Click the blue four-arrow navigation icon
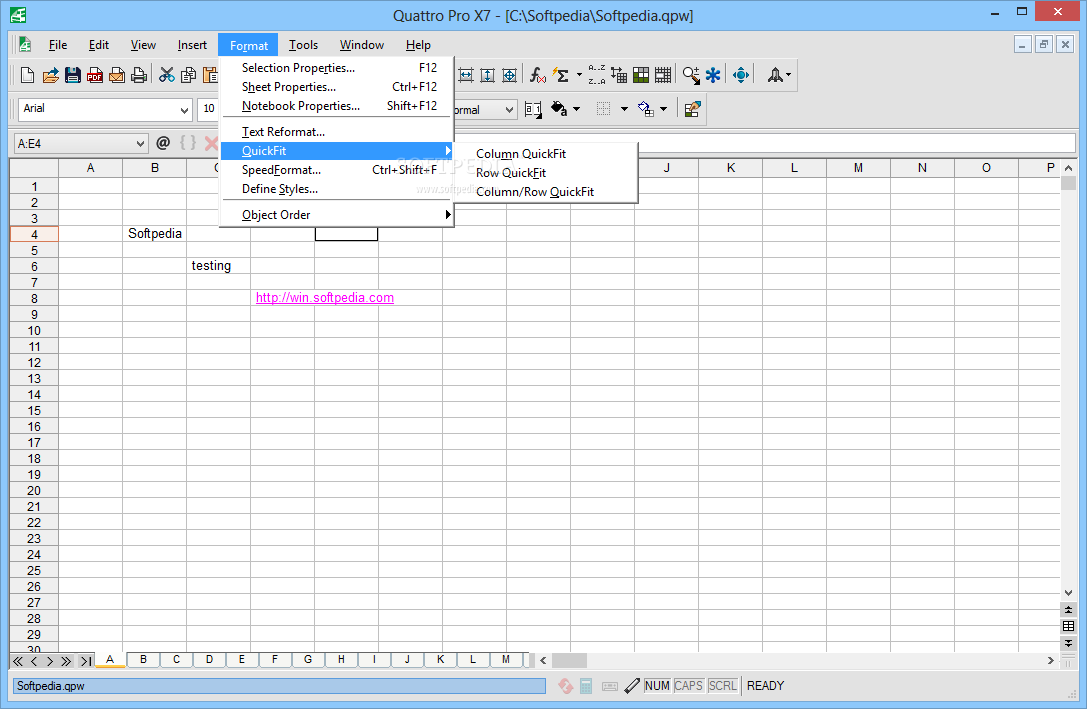 pos(740,75)
